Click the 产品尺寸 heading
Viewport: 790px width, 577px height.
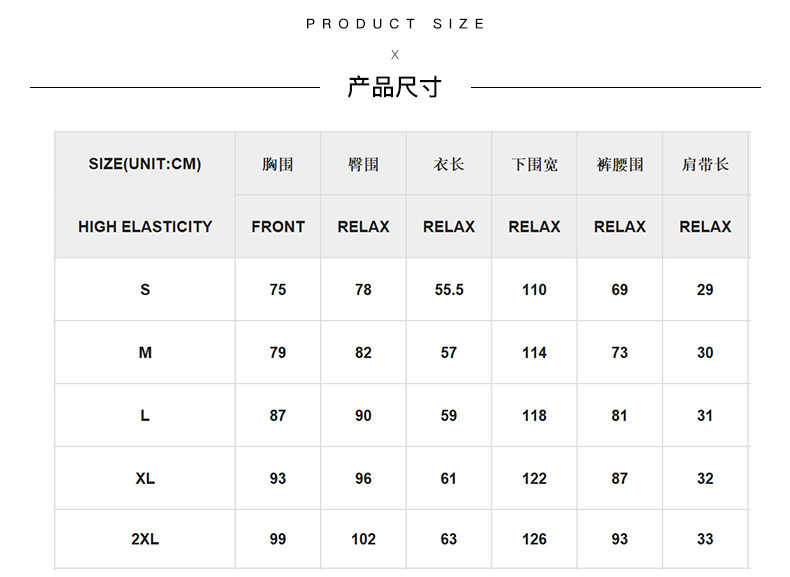click(394, 87)
